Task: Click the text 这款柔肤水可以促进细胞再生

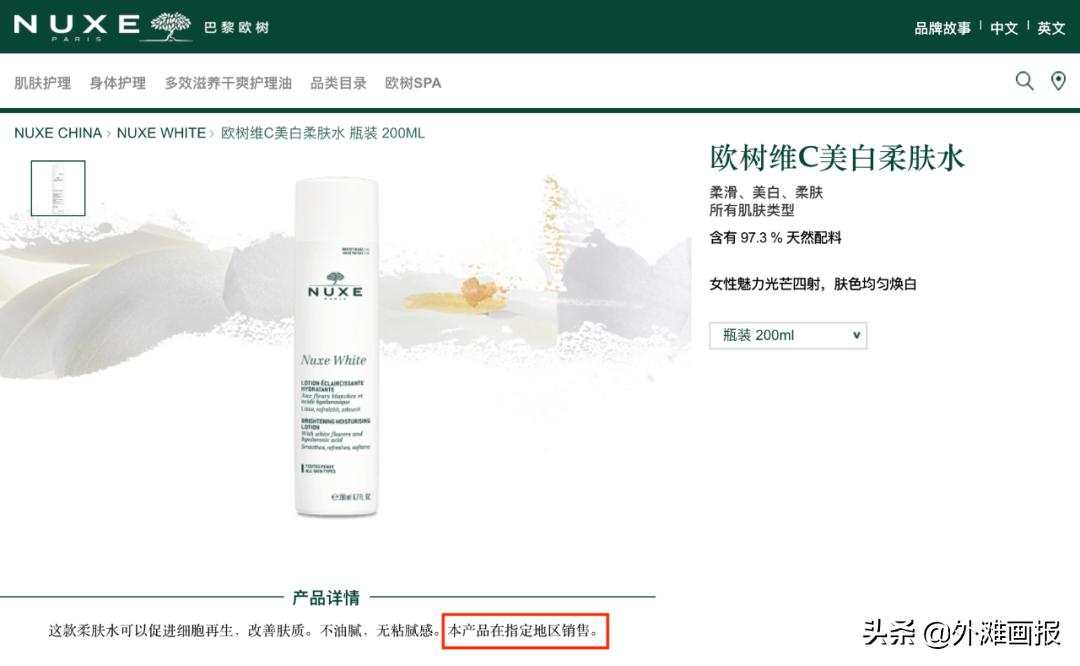Action: point(141,630)
